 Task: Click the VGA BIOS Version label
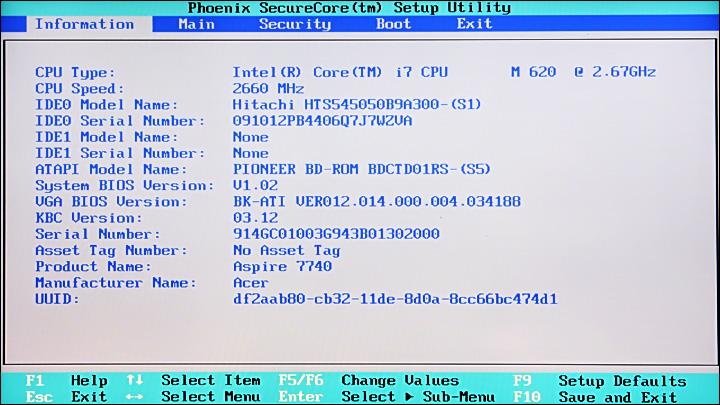112,202
